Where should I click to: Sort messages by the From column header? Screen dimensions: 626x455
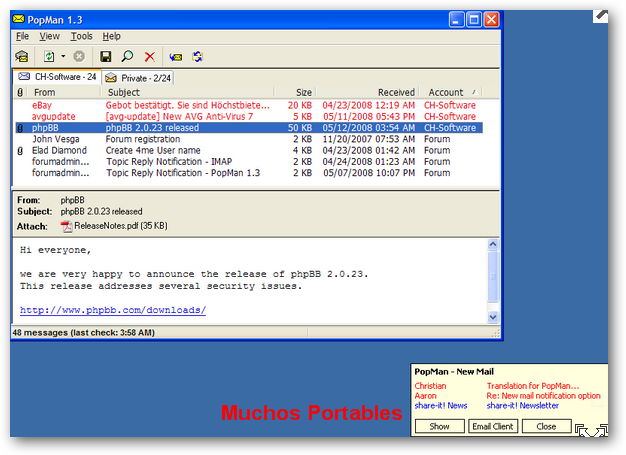(63, 93)
